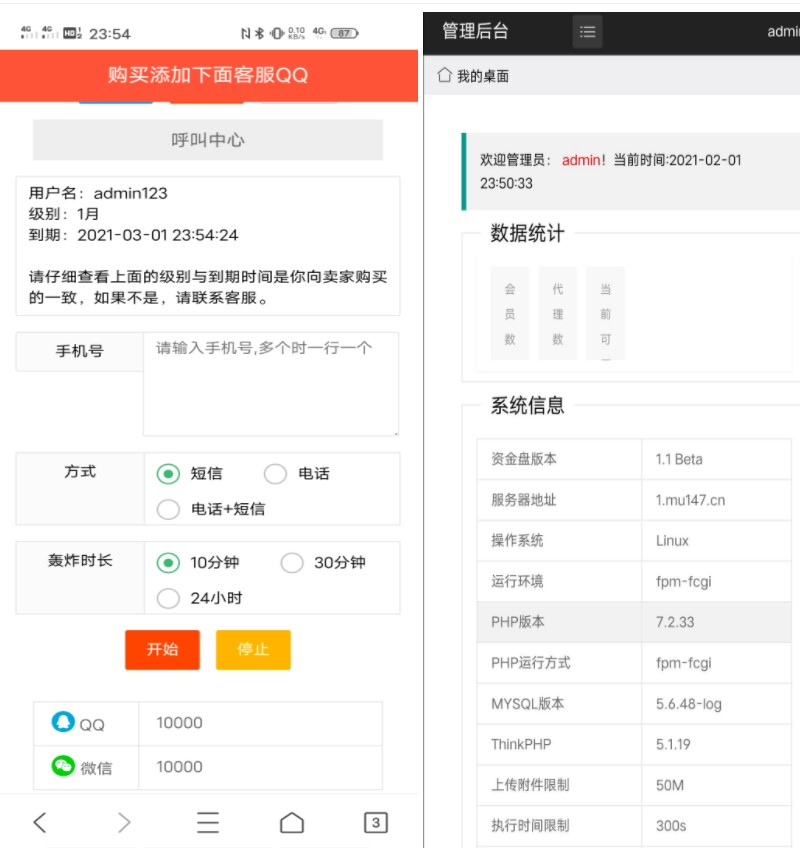Select 30分钟 as the duration

click(292, 563)
